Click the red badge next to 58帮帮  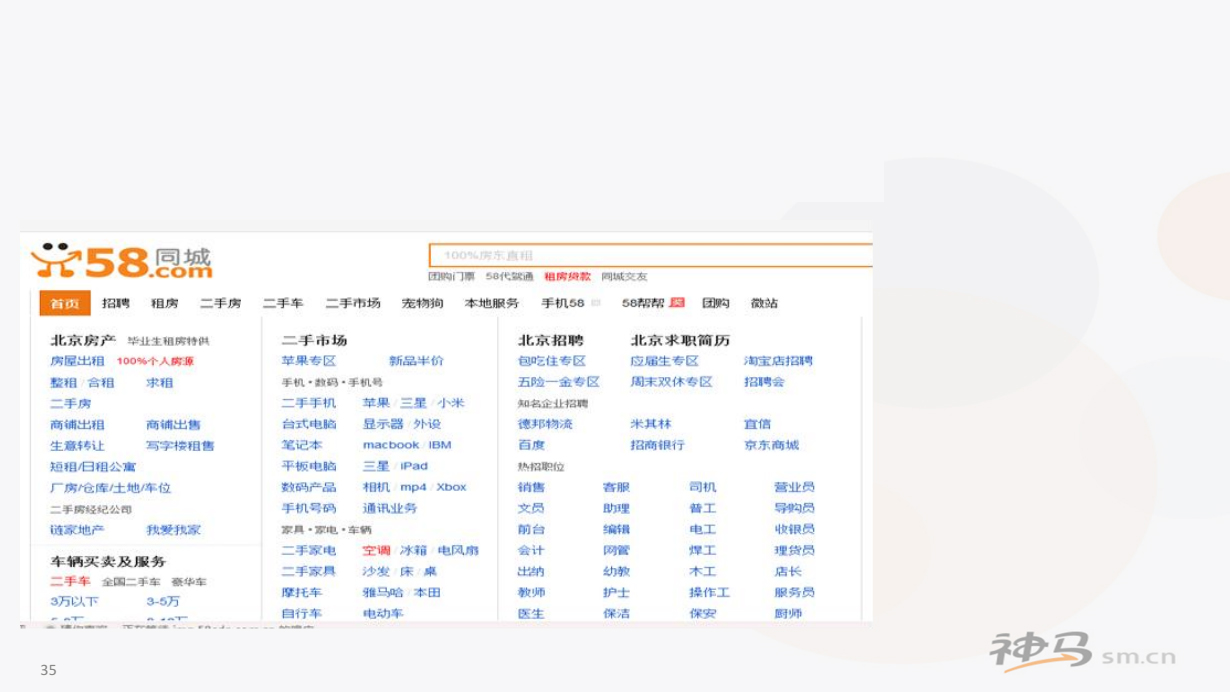[677, 303]
